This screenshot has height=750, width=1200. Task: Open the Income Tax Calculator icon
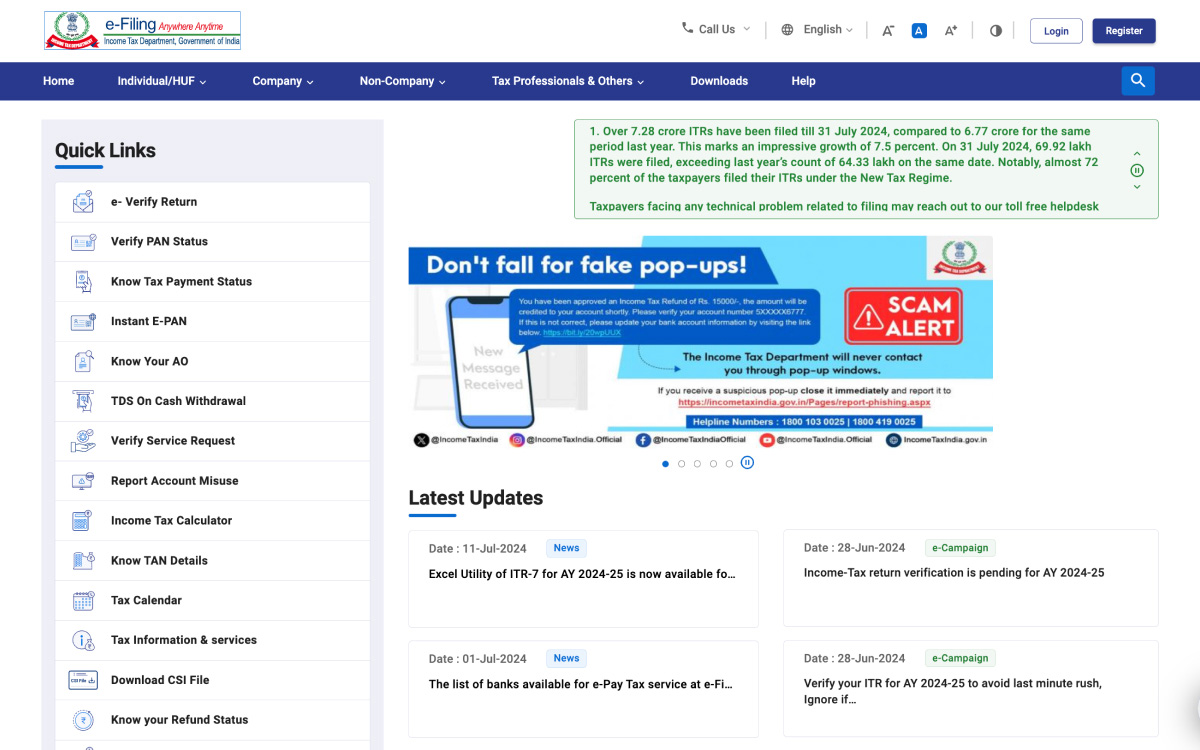point(83,520)
